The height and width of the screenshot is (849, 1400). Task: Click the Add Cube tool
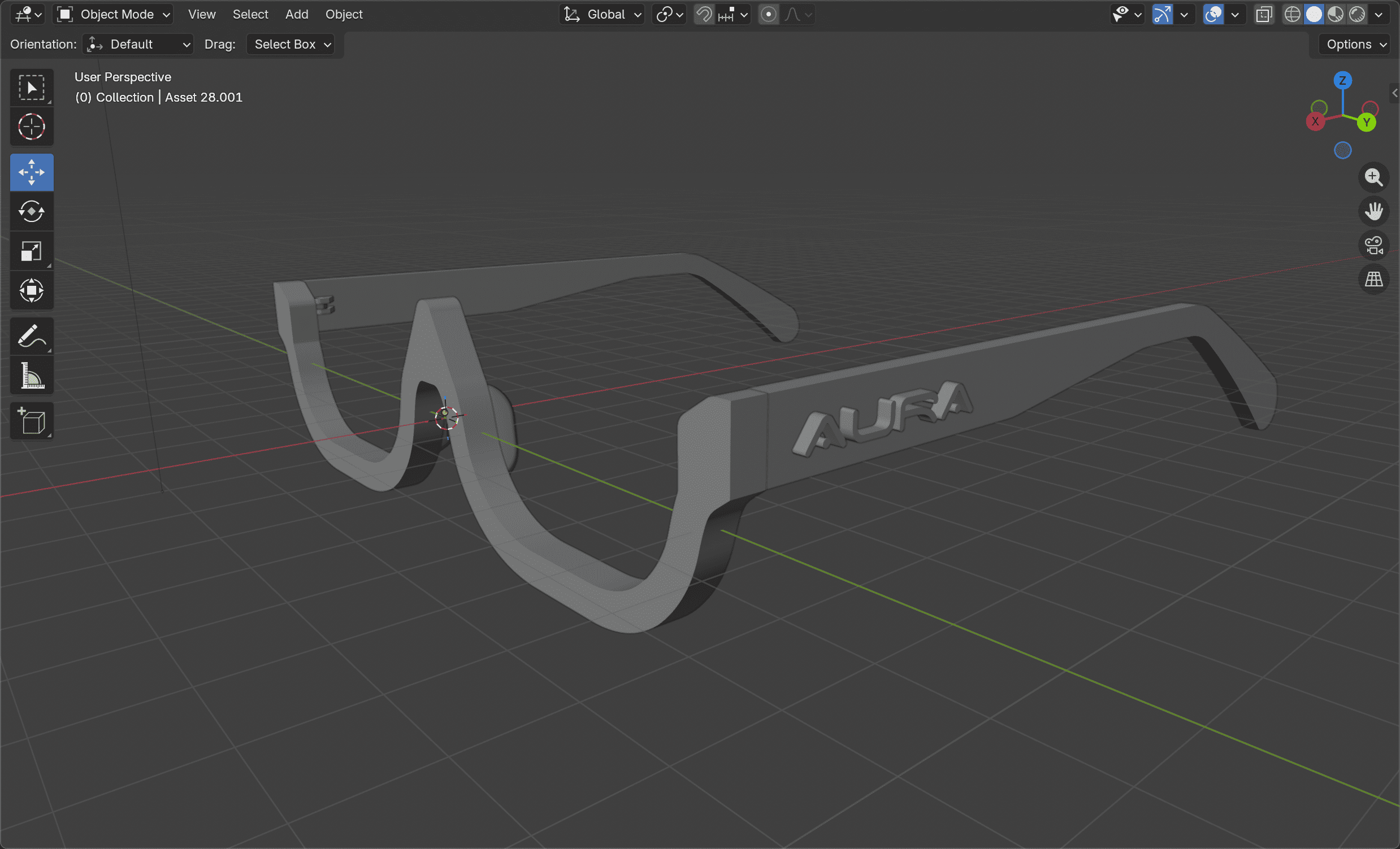pos(32,421)
